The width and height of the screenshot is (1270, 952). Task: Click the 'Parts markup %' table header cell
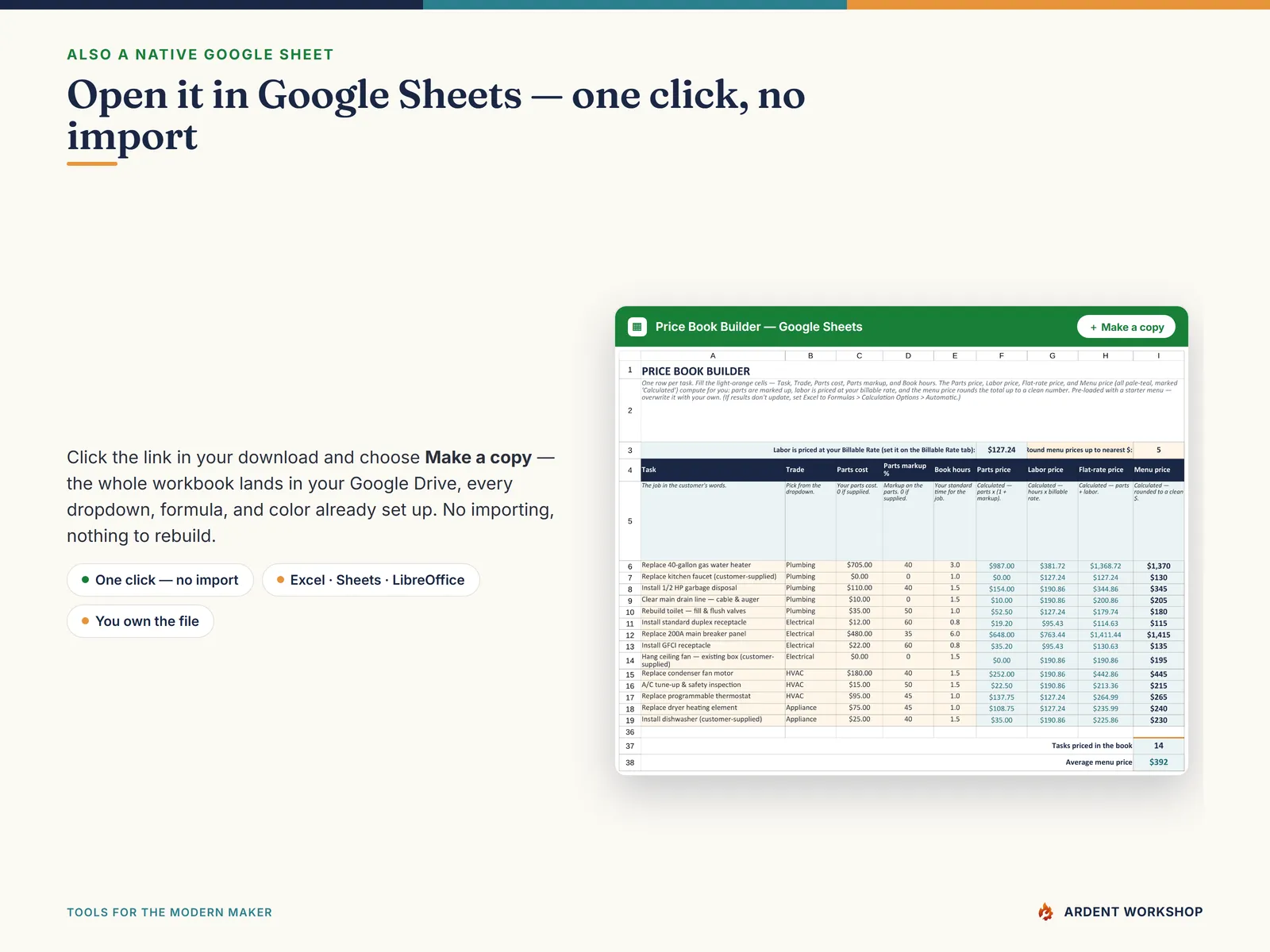[908, 470]
